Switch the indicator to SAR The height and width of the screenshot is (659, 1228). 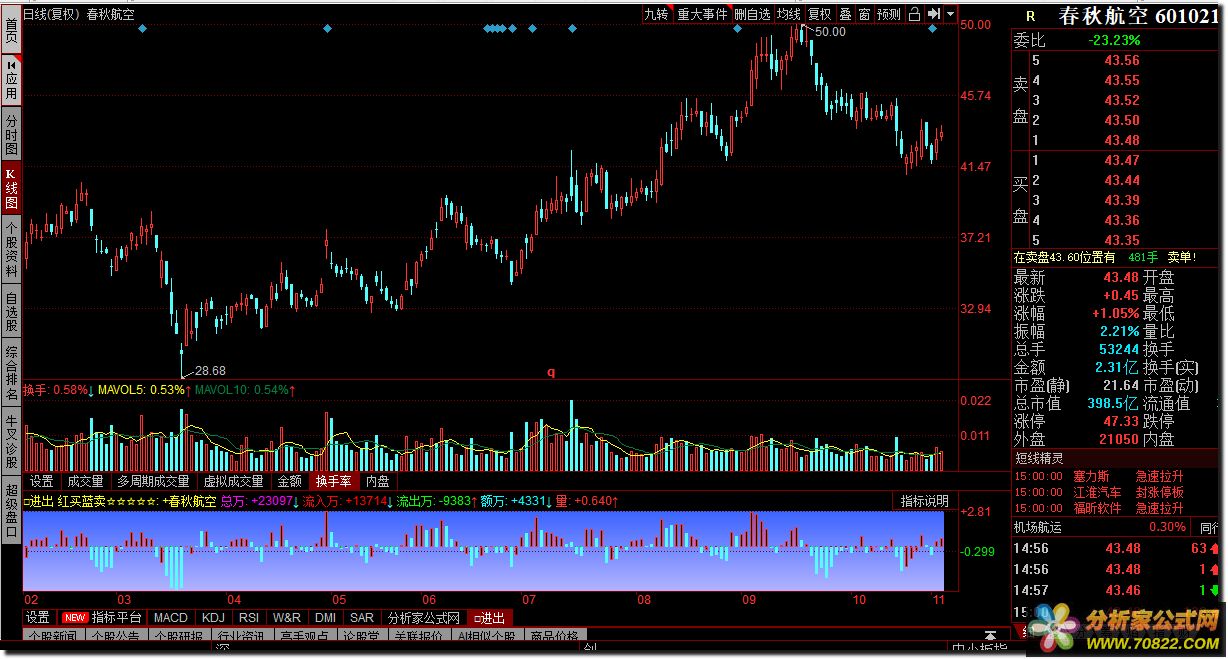pyautogui.click(x=362, y=617)
